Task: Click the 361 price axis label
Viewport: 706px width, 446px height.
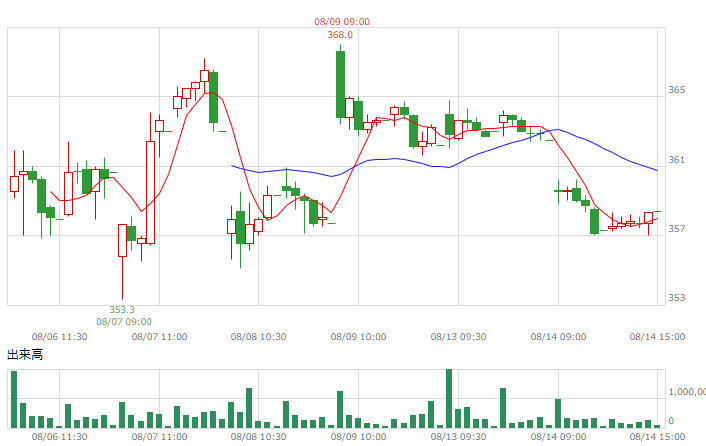Action: click(677, 160)
